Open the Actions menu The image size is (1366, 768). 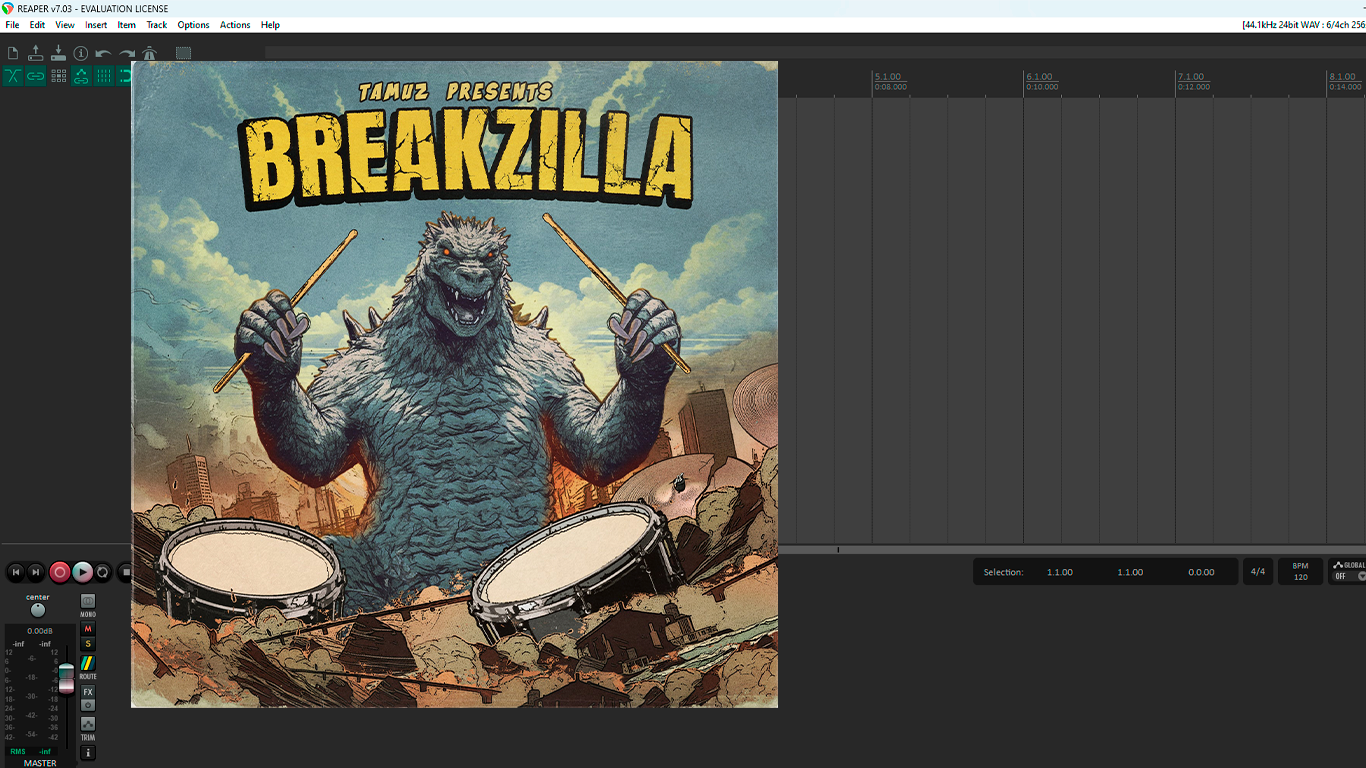point(235,25)
